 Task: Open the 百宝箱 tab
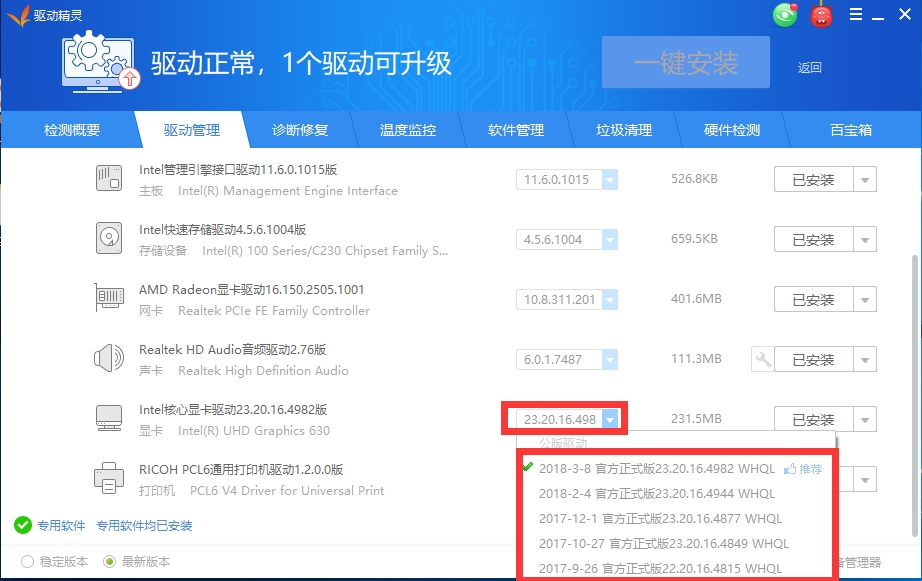click(x=851, y=130)
